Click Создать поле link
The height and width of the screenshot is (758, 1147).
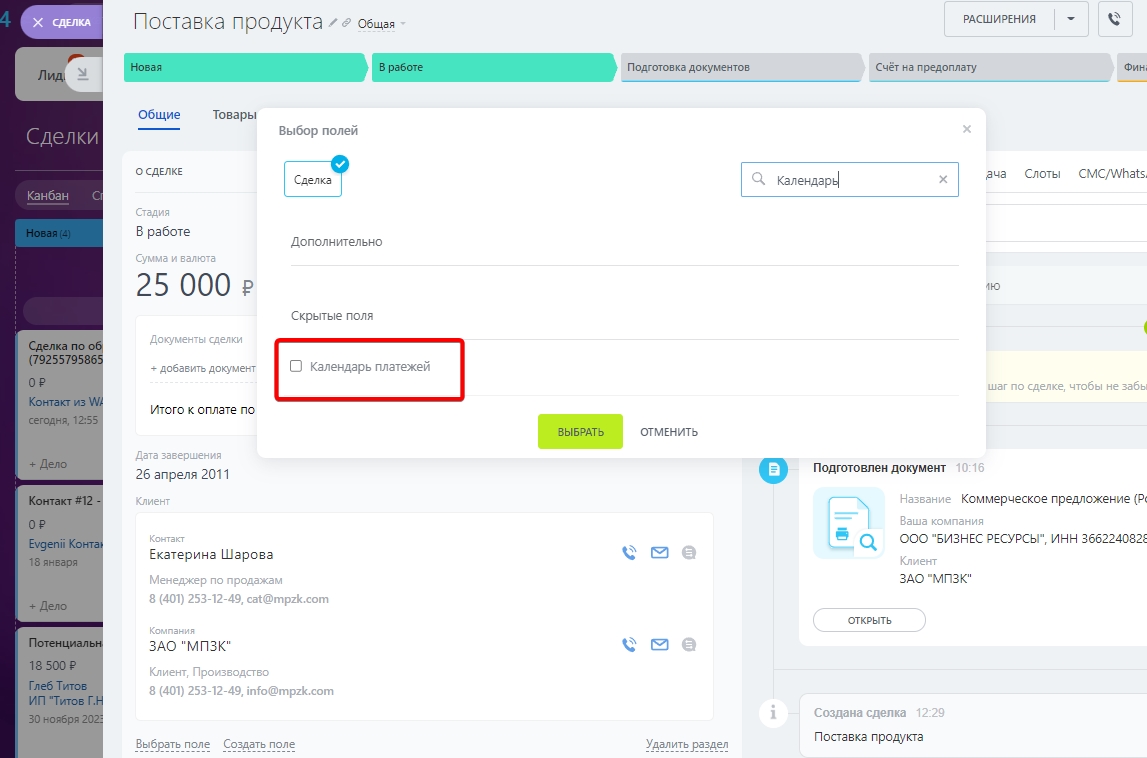pos(259,744)
